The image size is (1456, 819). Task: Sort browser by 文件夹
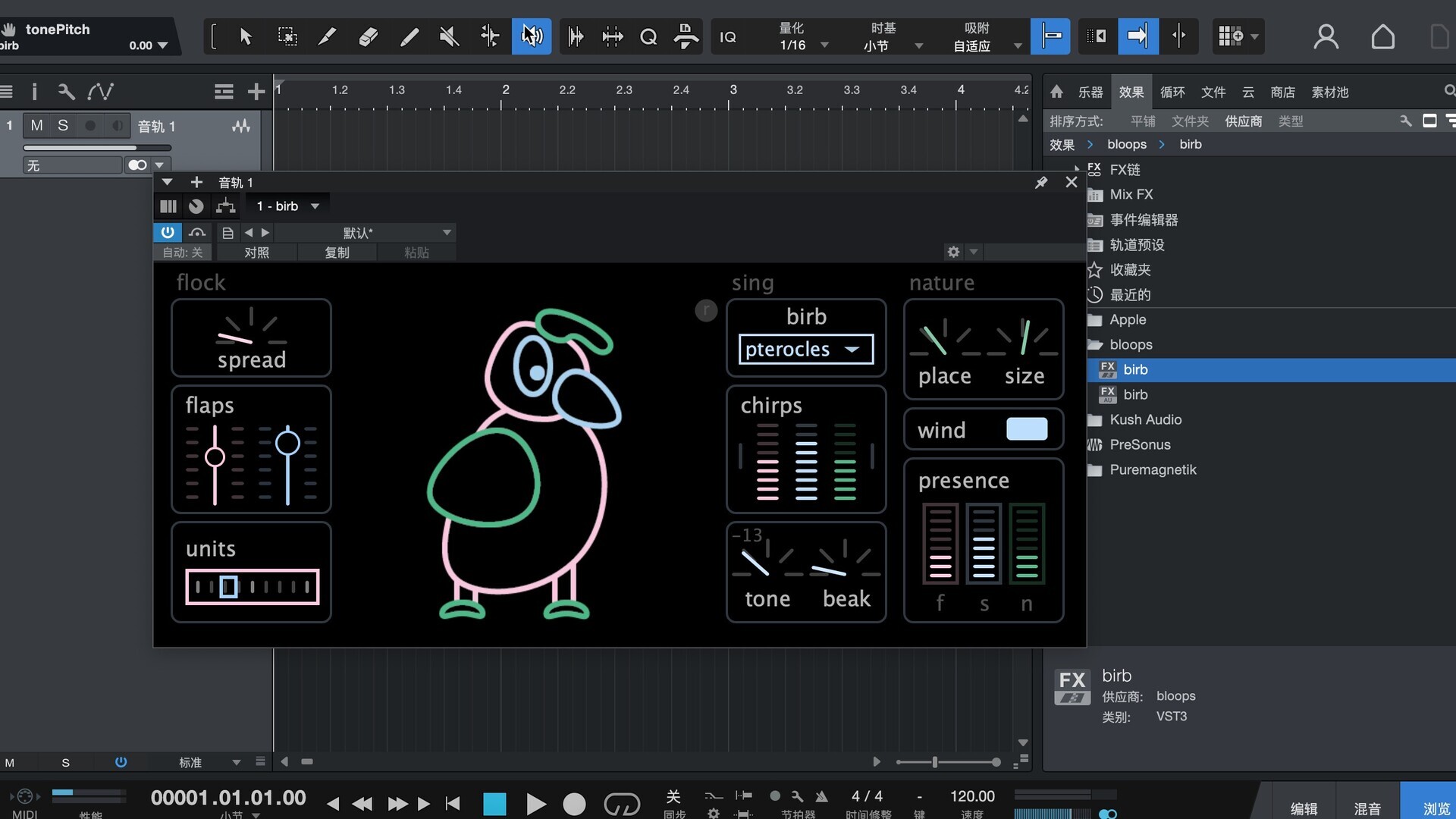tap(1190, 121)
